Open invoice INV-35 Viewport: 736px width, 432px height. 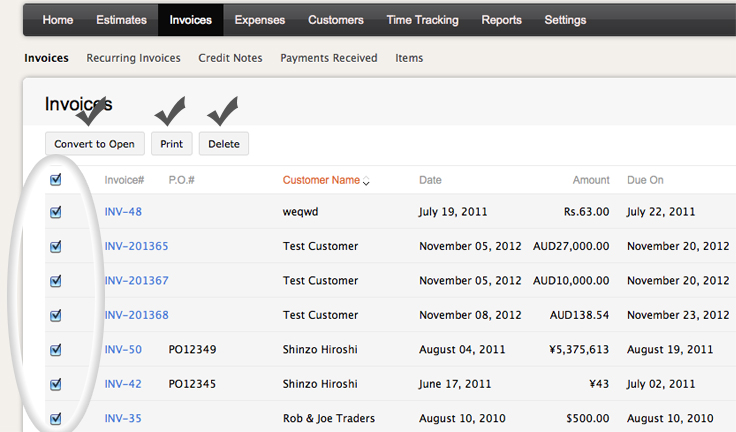tap(123, 418)
